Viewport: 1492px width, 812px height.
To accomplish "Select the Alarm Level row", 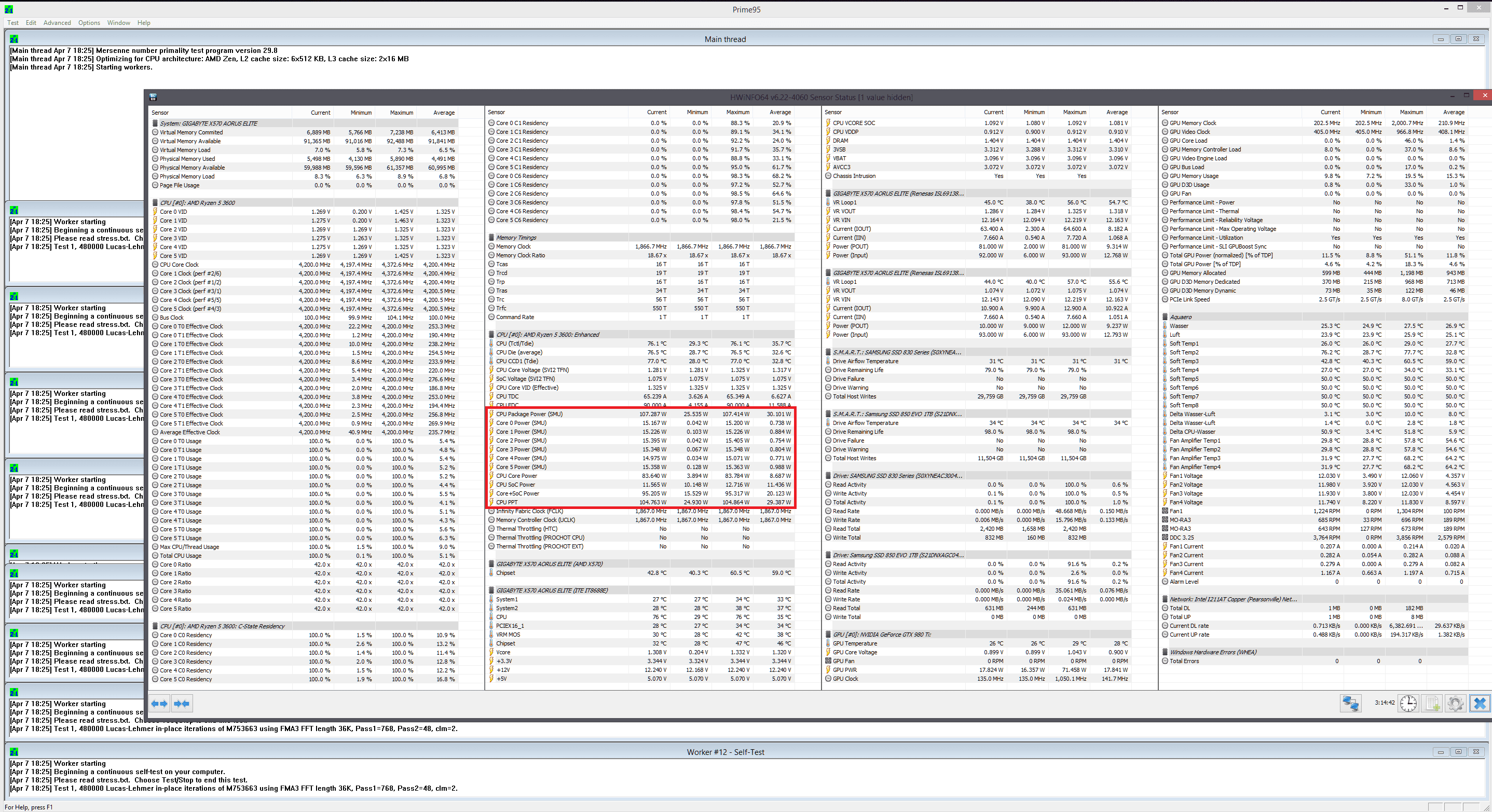I will click(1313, 582).
